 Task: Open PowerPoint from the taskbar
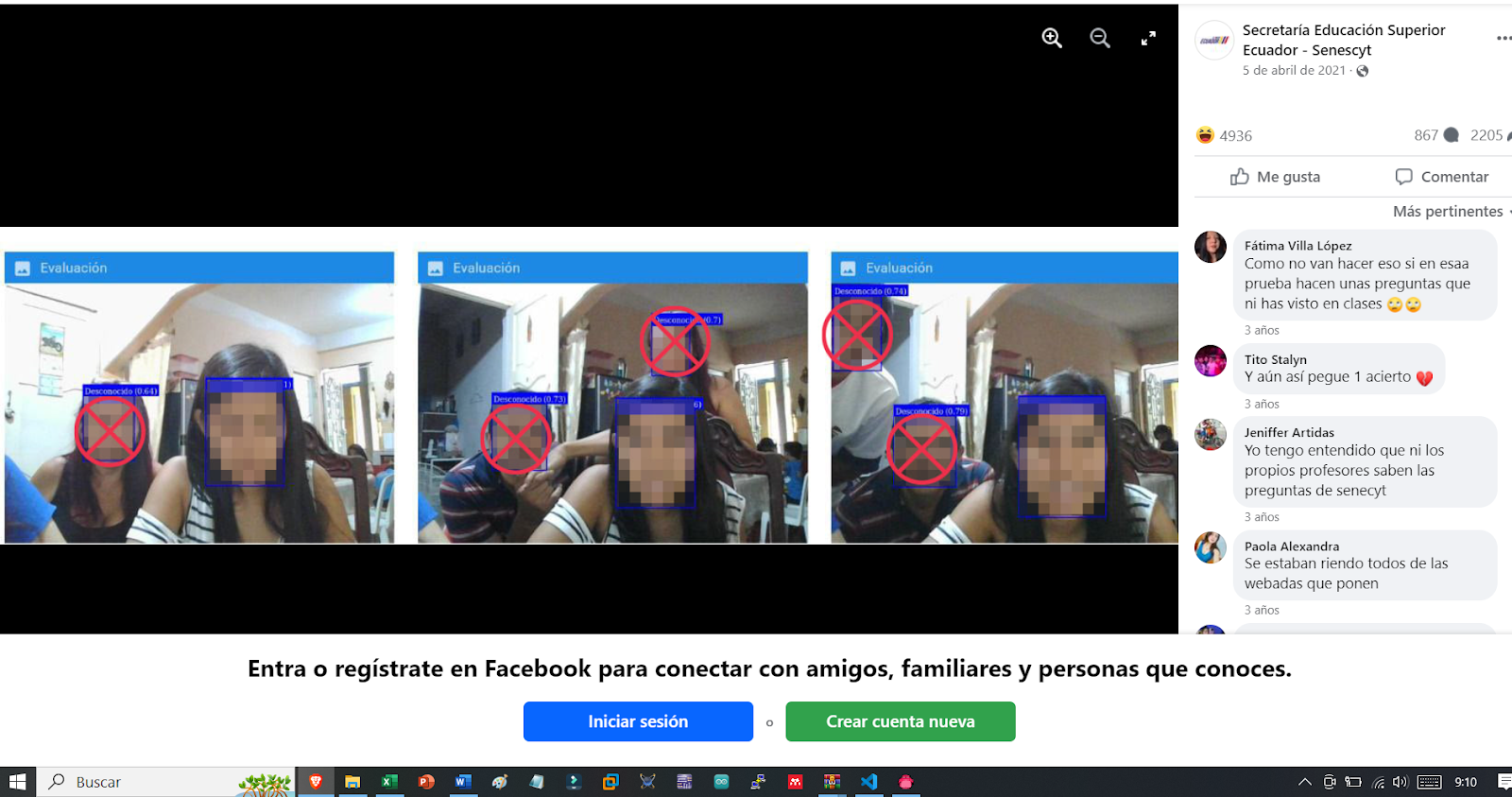tap(426, 782)
